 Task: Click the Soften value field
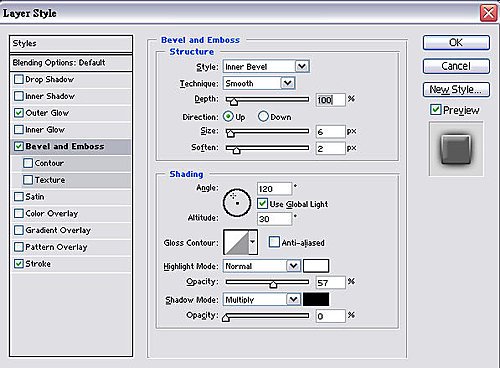330,148
